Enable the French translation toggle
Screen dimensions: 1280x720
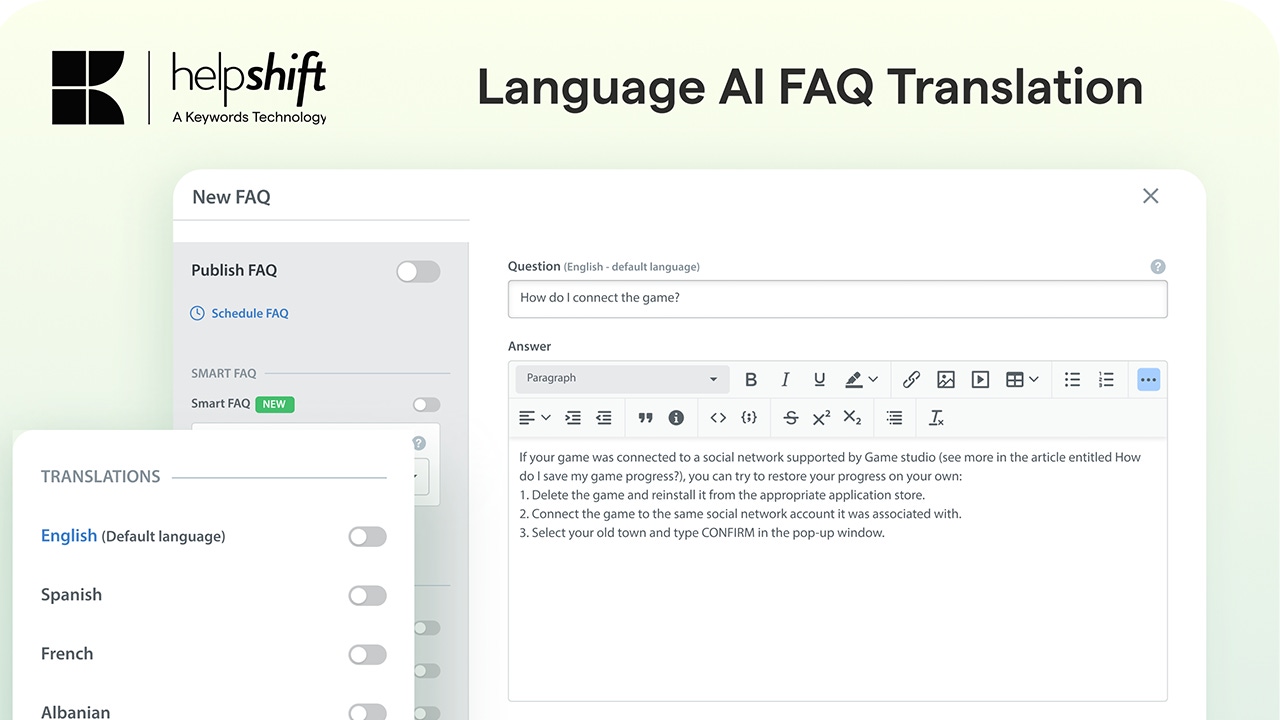tap(367, 654)
